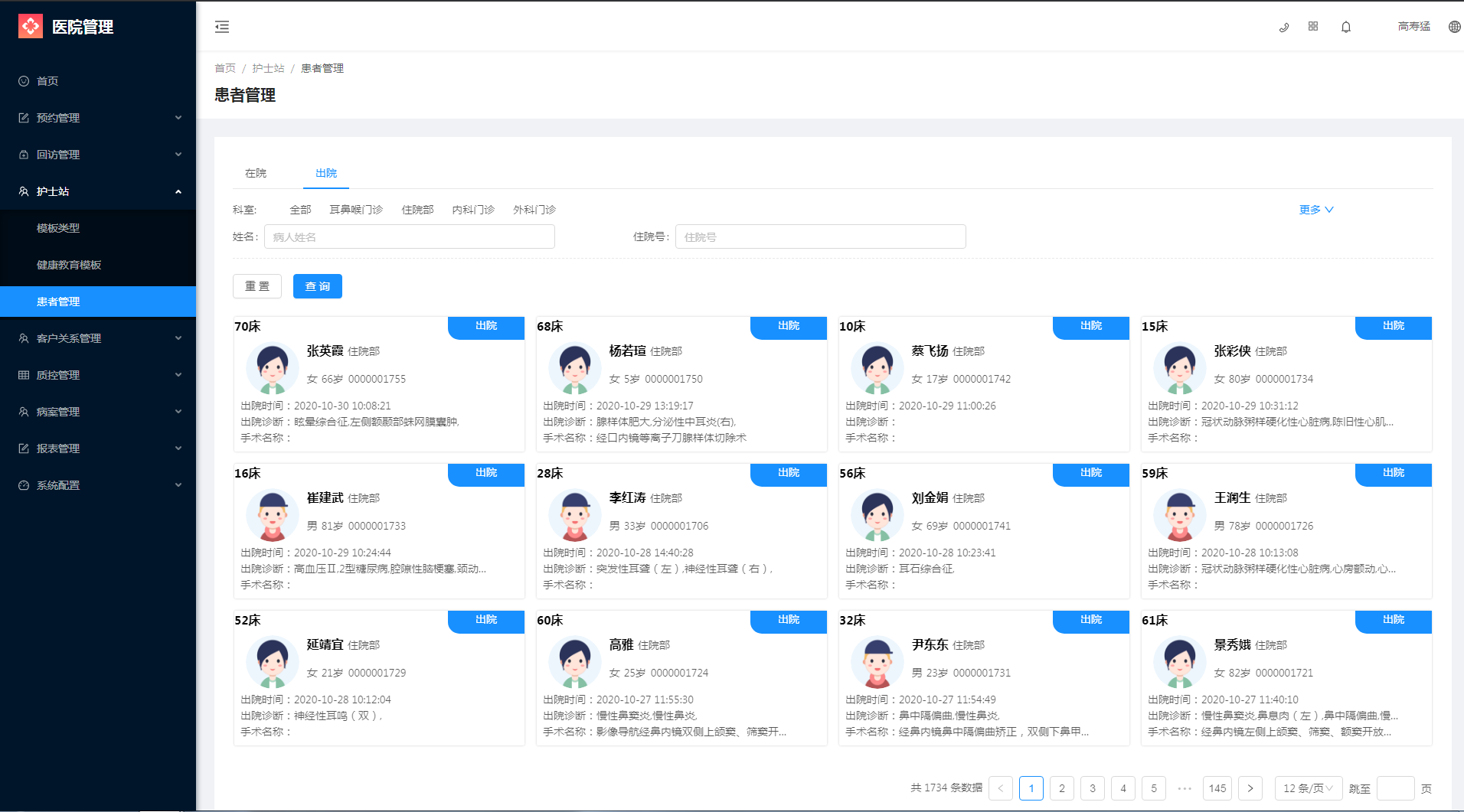The height and width of the screenshot is (812, 1464).
Task: Expand the 预约管理 menu chevron
Action: coord(178,118)
